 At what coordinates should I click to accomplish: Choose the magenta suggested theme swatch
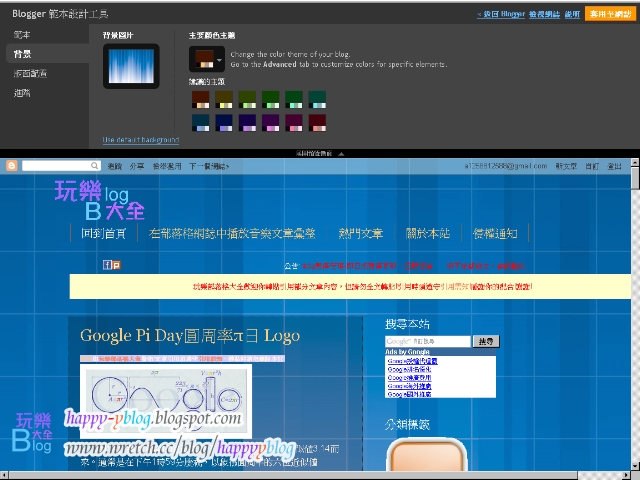[293, 123]
